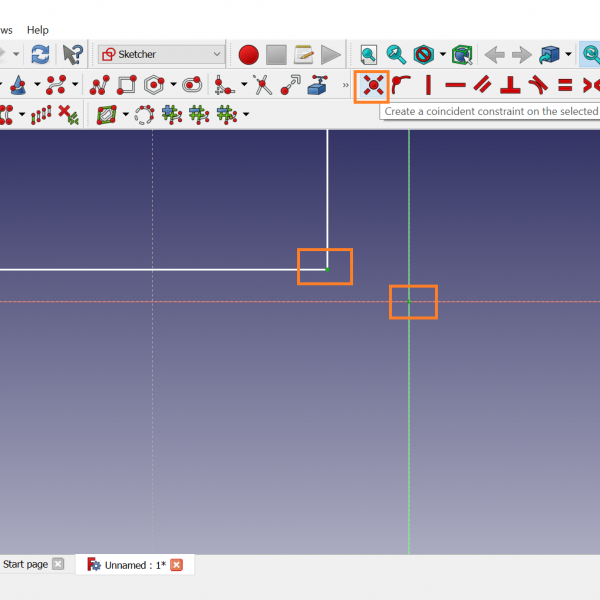Open the Sketcher workbench dropdown

pyautogui.click(x=160, y=54)
